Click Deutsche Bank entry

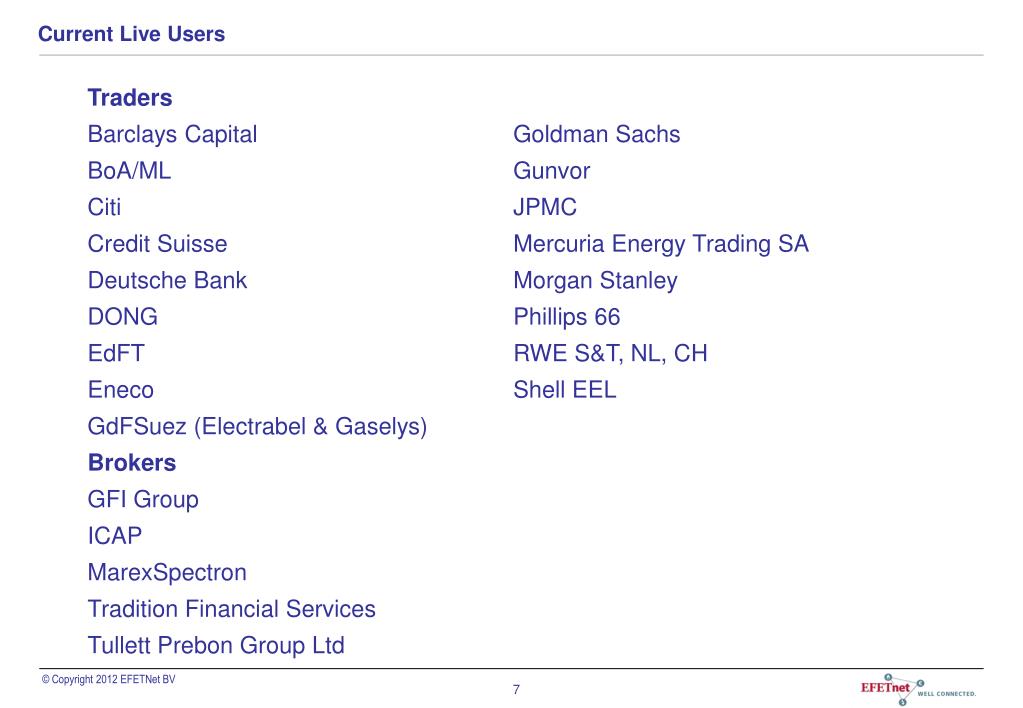[x=167, y=281]
